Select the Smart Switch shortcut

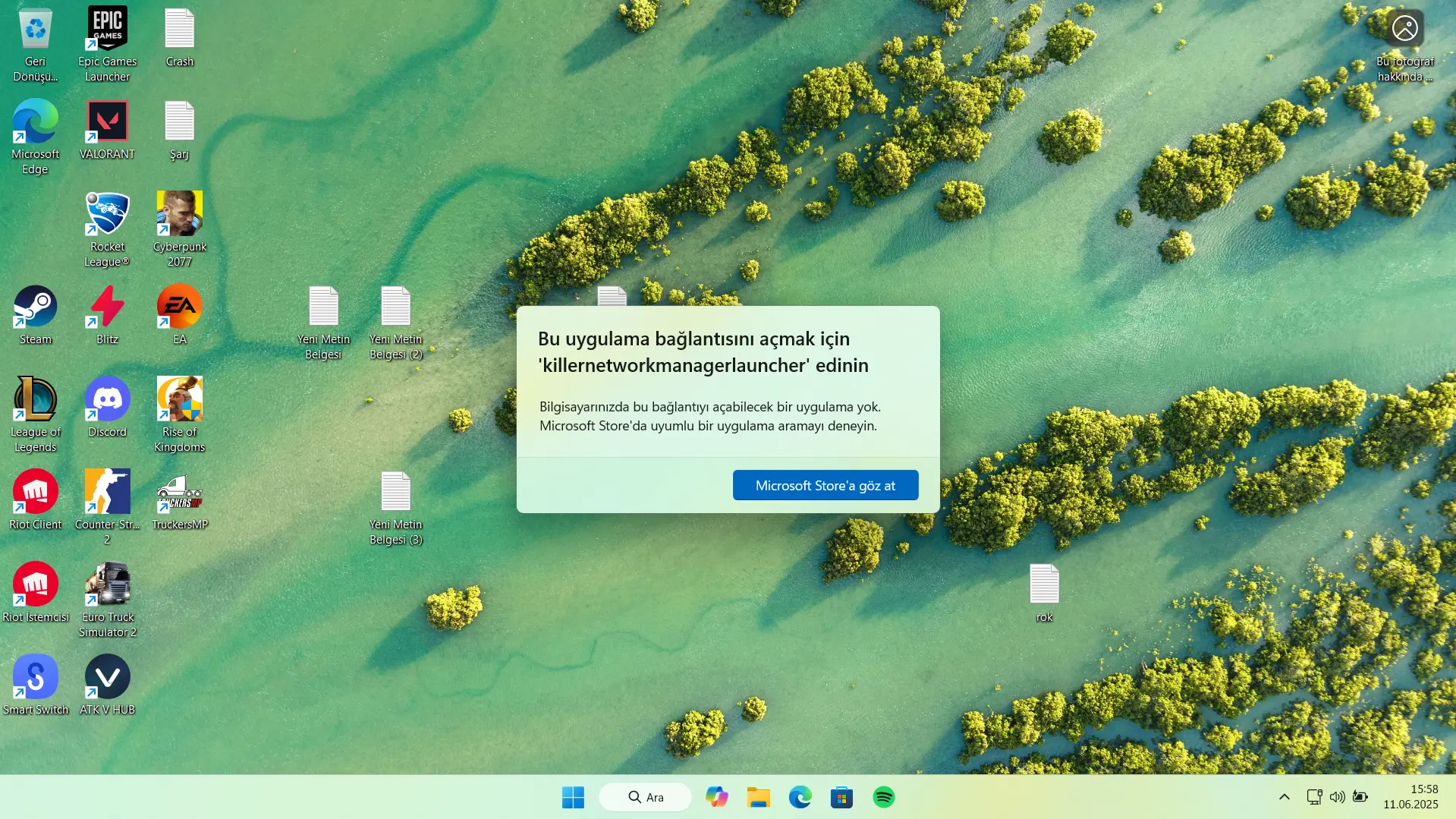tap(35, 685)
